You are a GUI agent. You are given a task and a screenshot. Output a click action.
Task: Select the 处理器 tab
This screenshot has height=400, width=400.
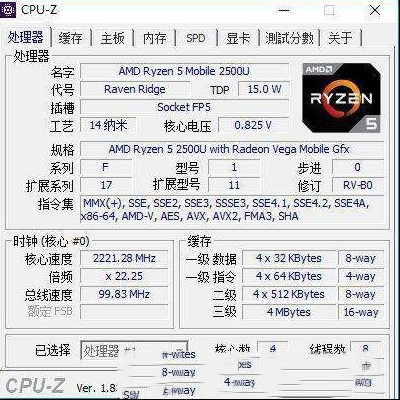tap(26, 37)
